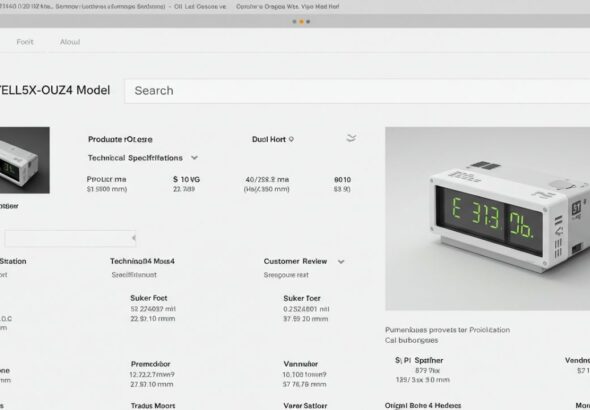Click the TELL5X-OUZ4 Model title
The width and height of the screenshot is (590, 410).
pos(55,90)
